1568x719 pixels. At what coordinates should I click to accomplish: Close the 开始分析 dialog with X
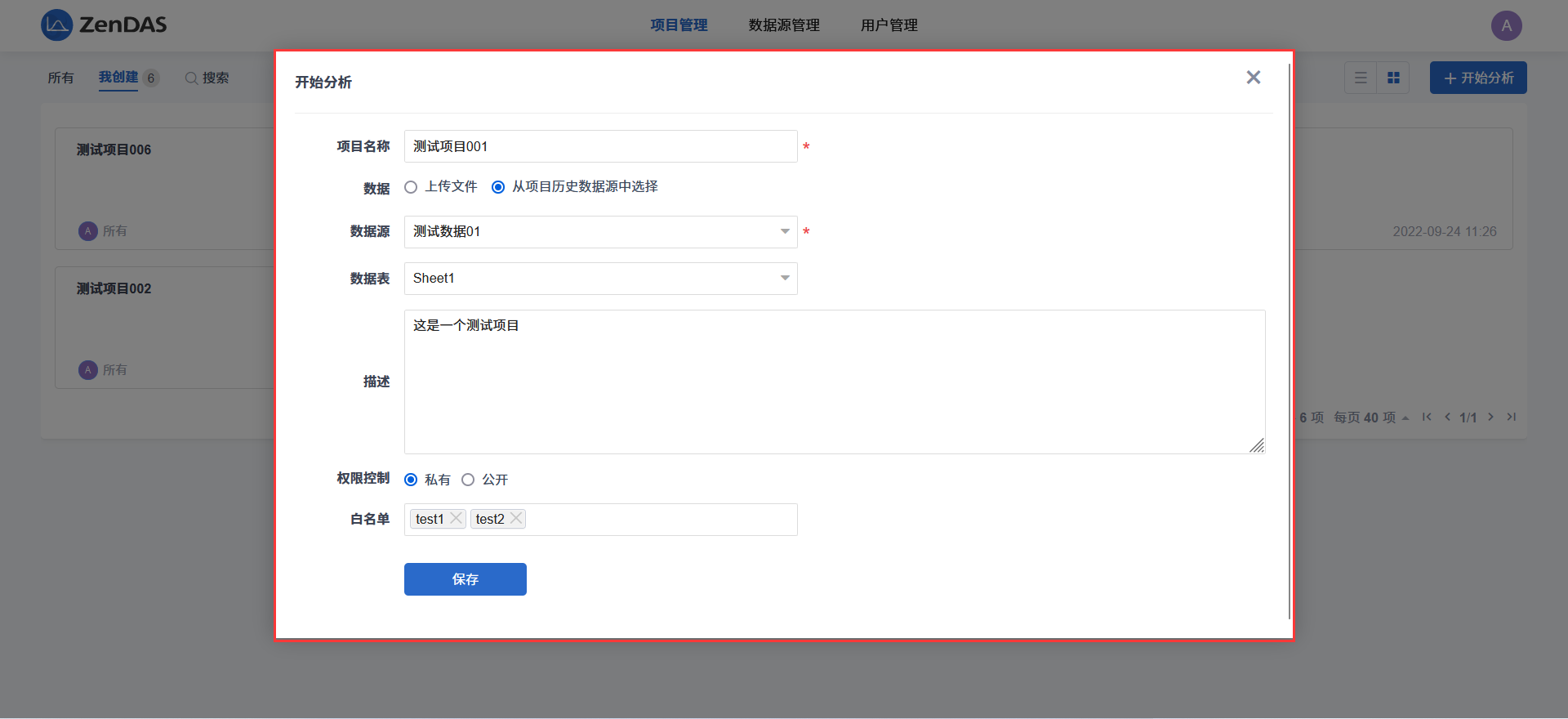[1253, 78]
